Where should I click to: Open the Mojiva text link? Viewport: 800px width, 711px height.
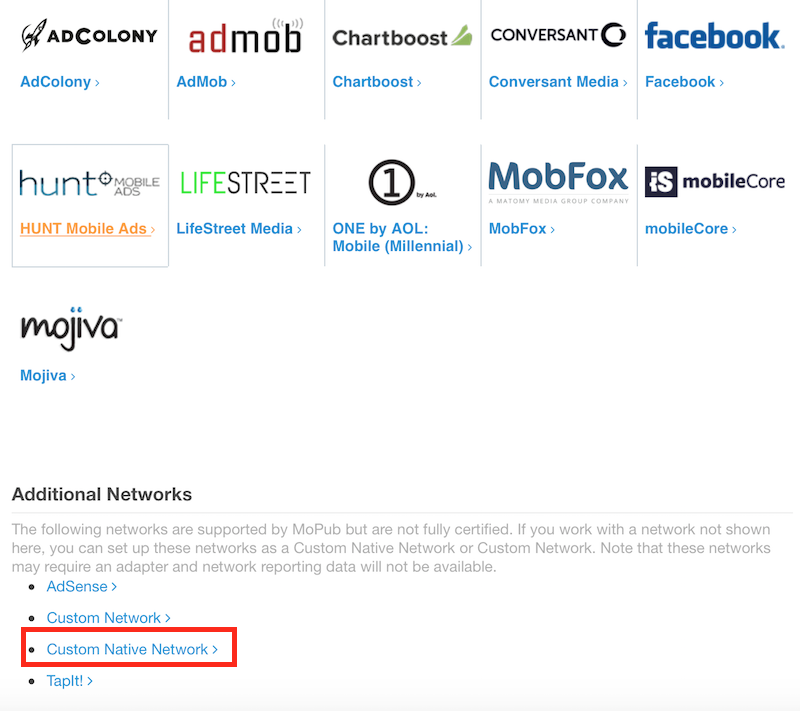point(47,375)
